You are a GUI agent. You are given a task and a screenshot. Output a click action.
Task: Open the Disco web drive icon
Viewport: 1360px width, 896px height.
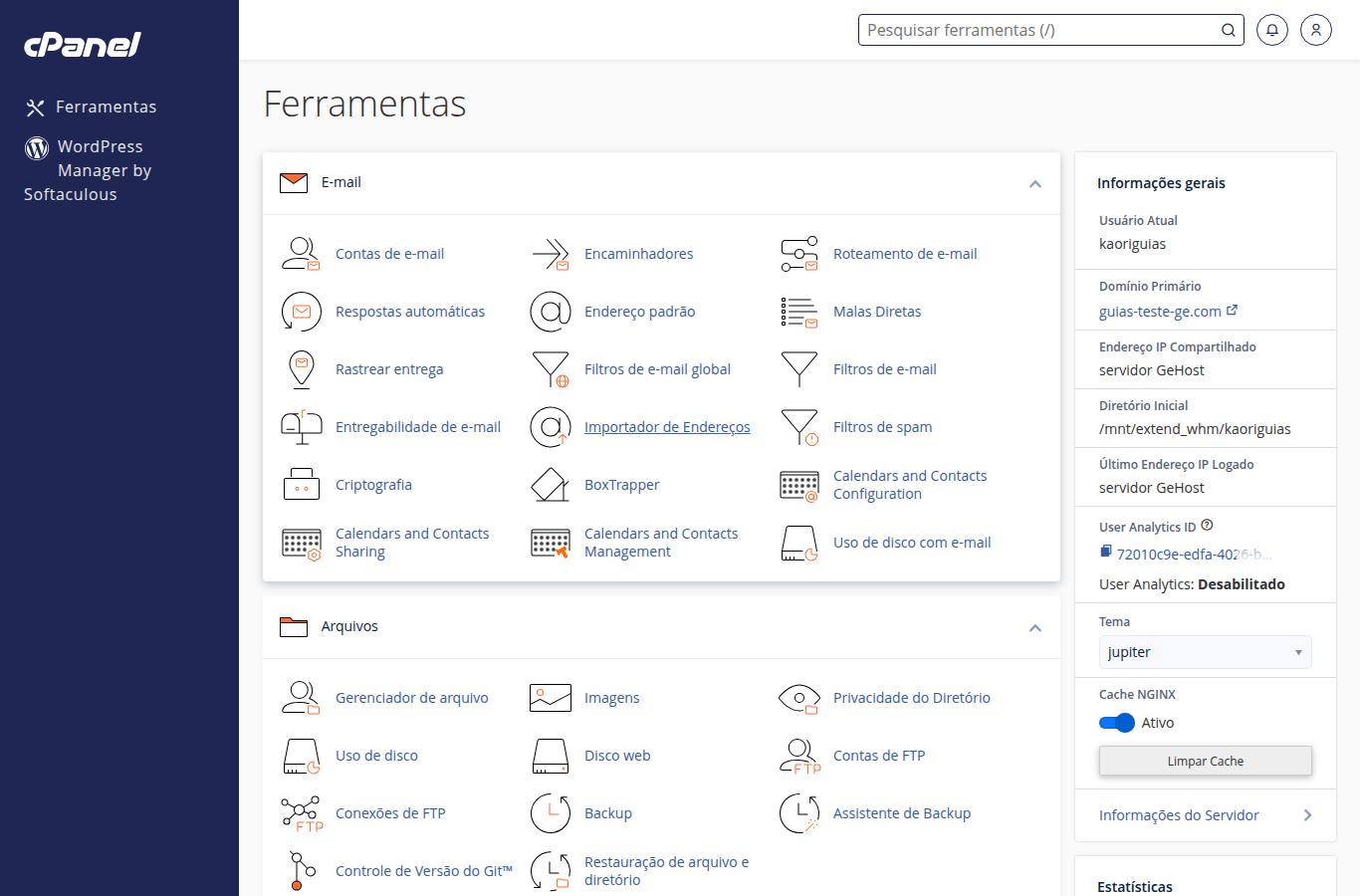coord(551,756)
